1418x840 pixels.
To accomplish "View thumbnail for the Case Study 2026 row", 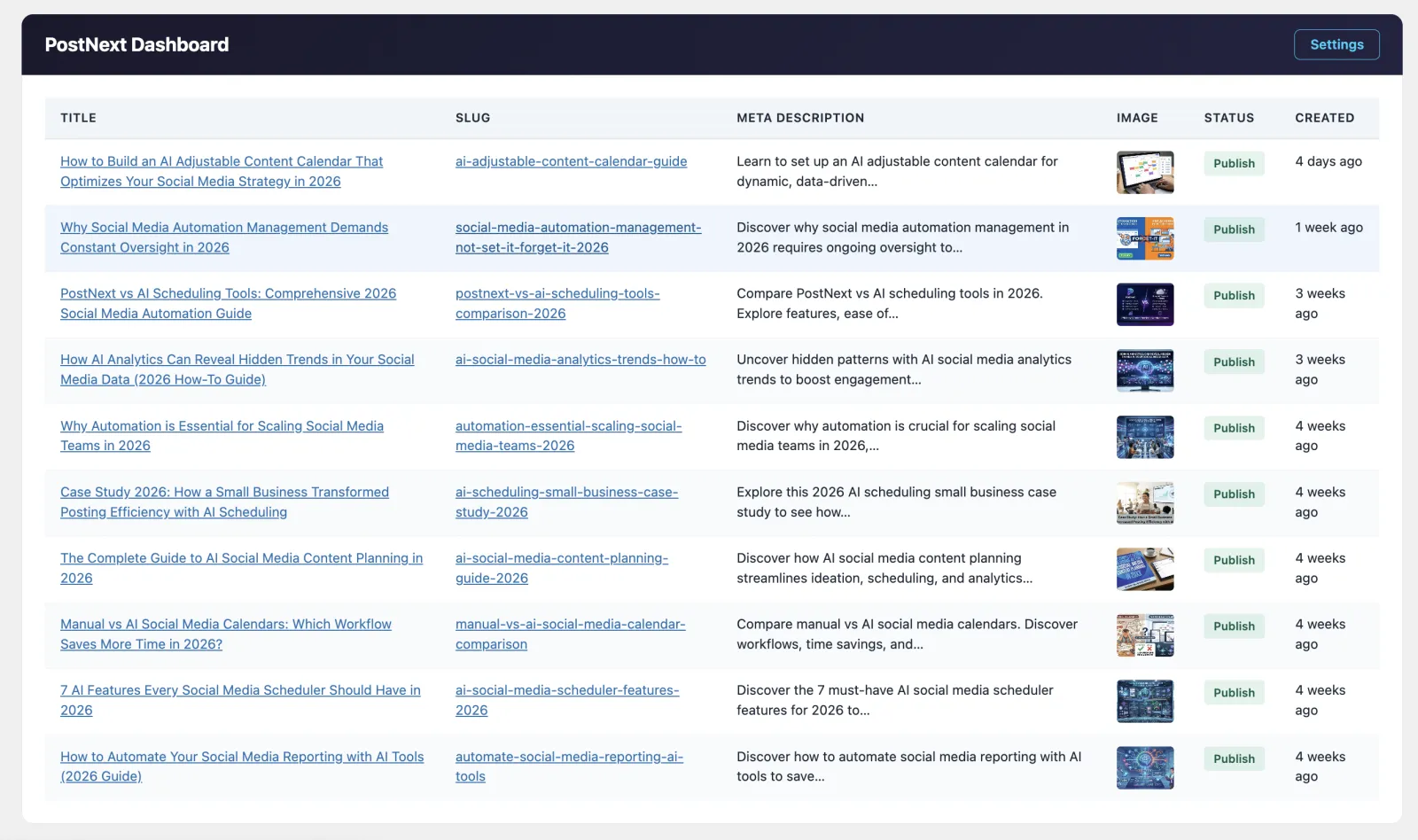I will pyautogui.click(x=1145, y=502).
